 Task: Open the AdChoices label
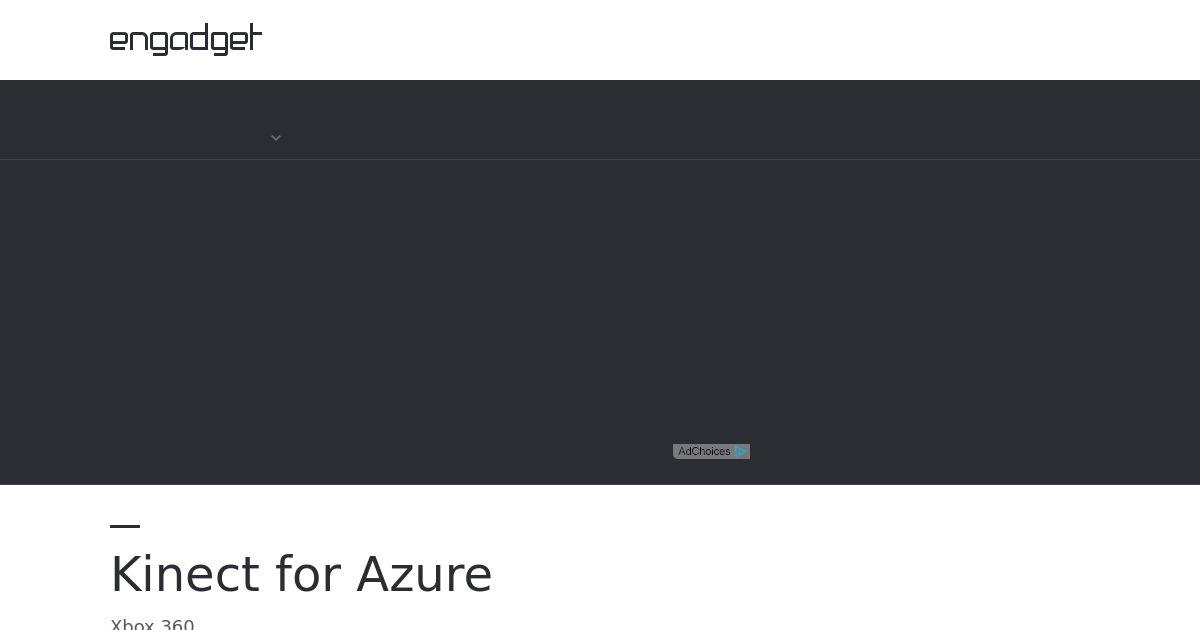point(704,452)
